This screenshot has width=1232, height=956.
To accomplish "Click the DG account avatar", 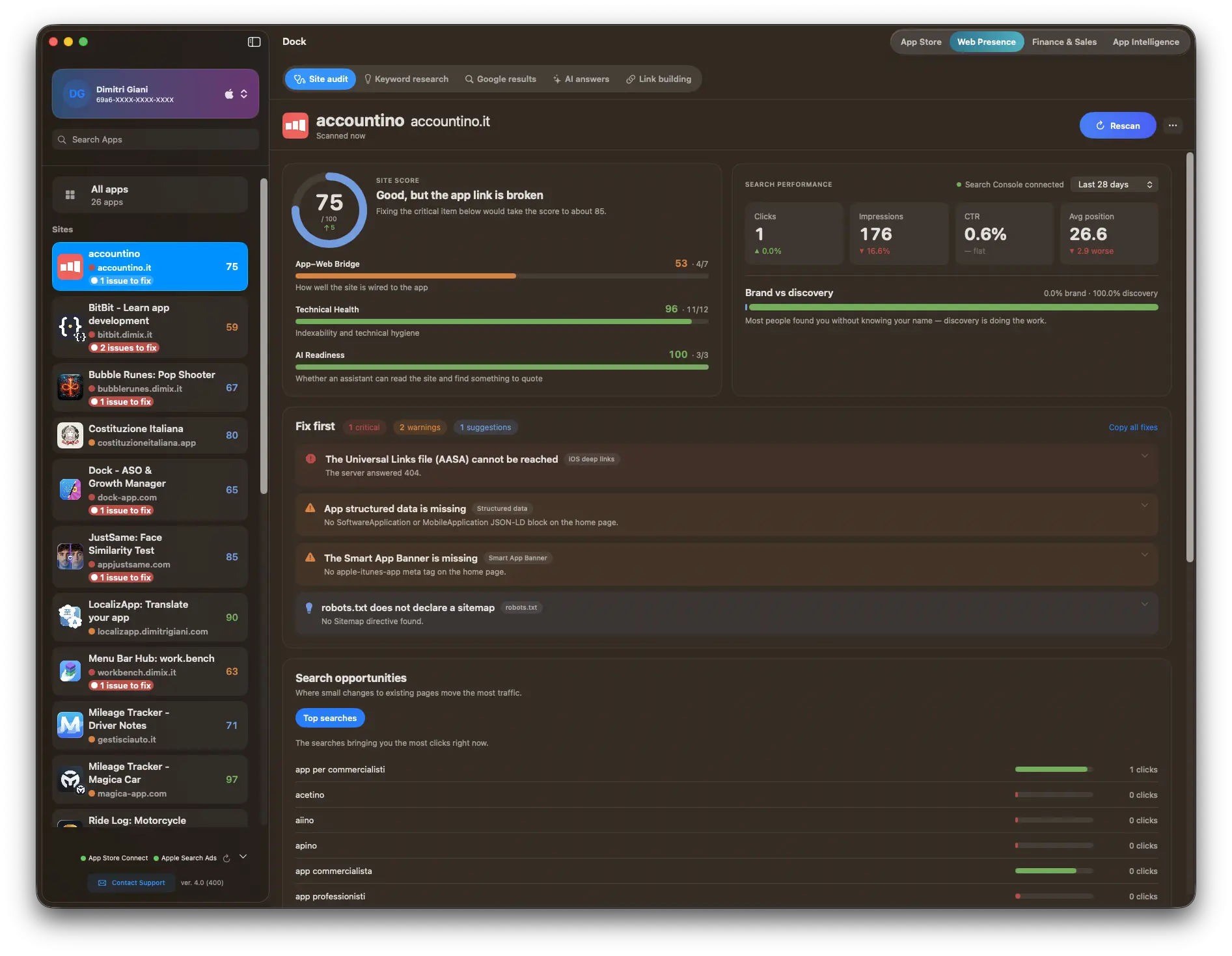I will point(77,94).
